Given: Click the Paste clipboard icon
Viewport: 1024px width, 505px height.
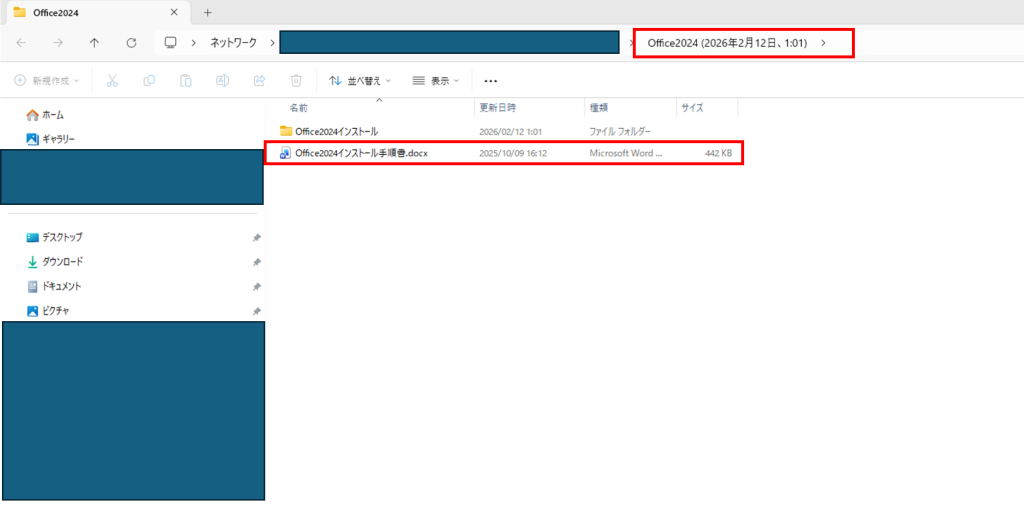Looking at the screenshot, I should 186,80.
